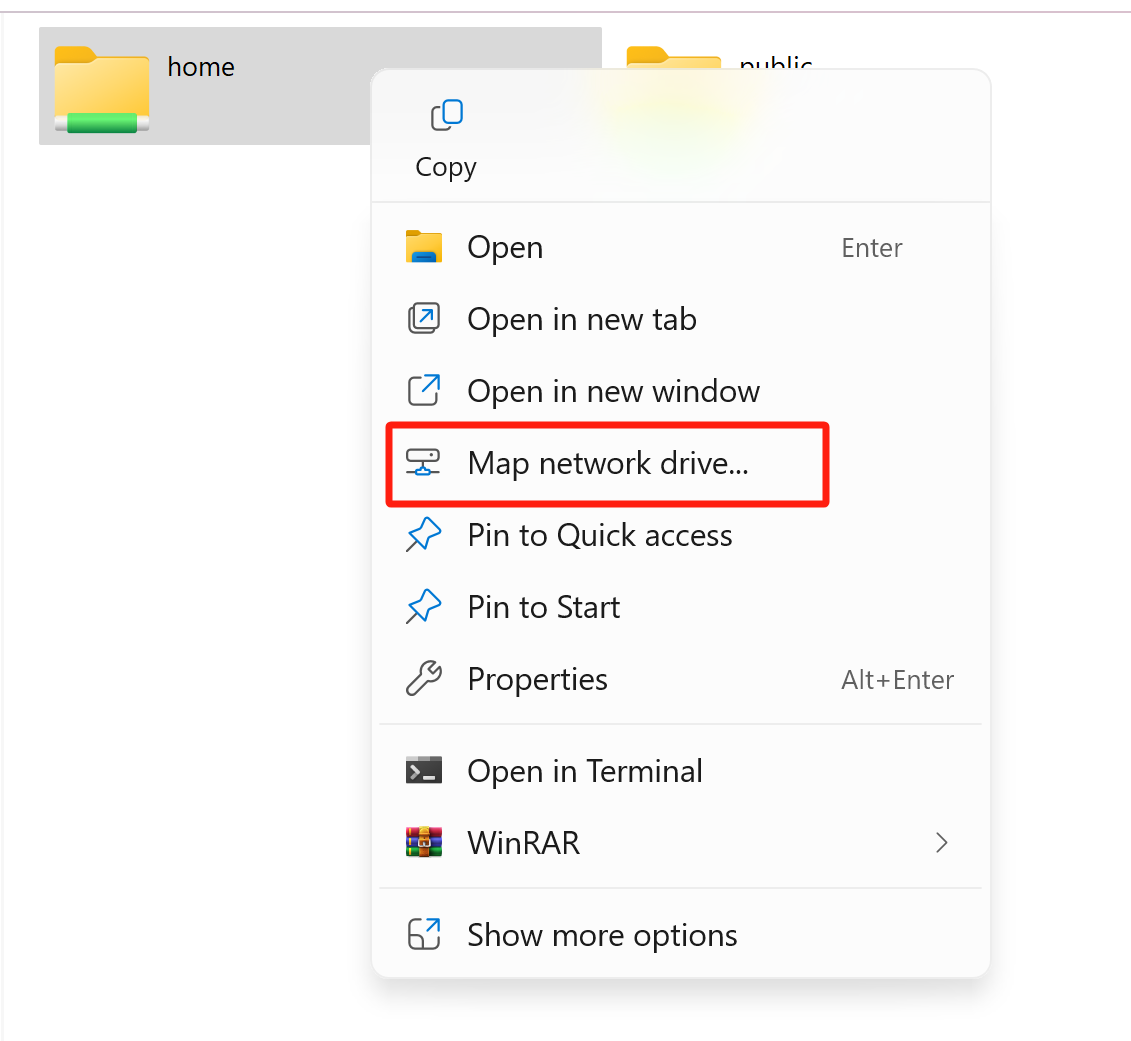This screenshot has height=1041, width=1131.
Task: Expand Show more options via its label
Action: click(602, 935)
